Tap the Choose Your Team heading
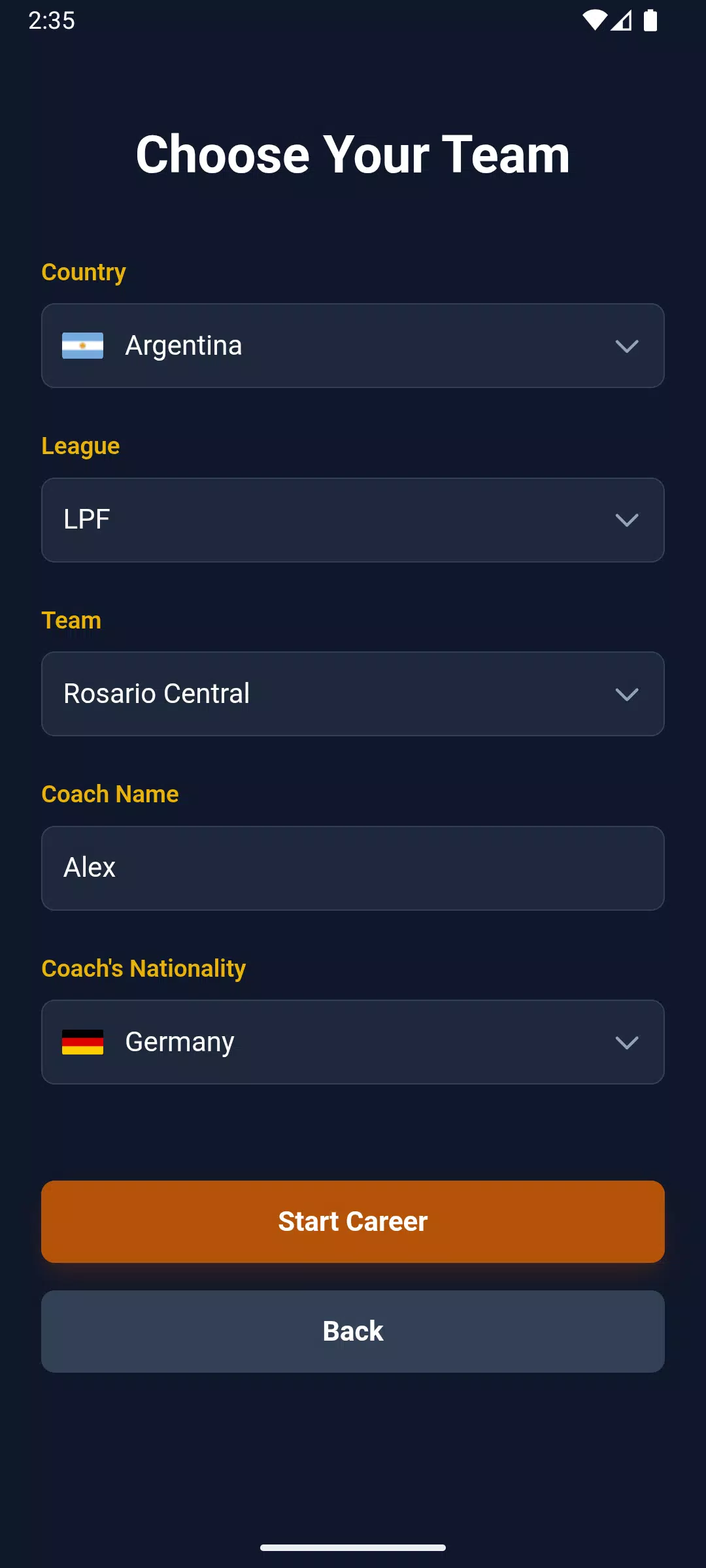Viewport: 706px width, 1568px height. pyautogui.click(x=353, y=154)
